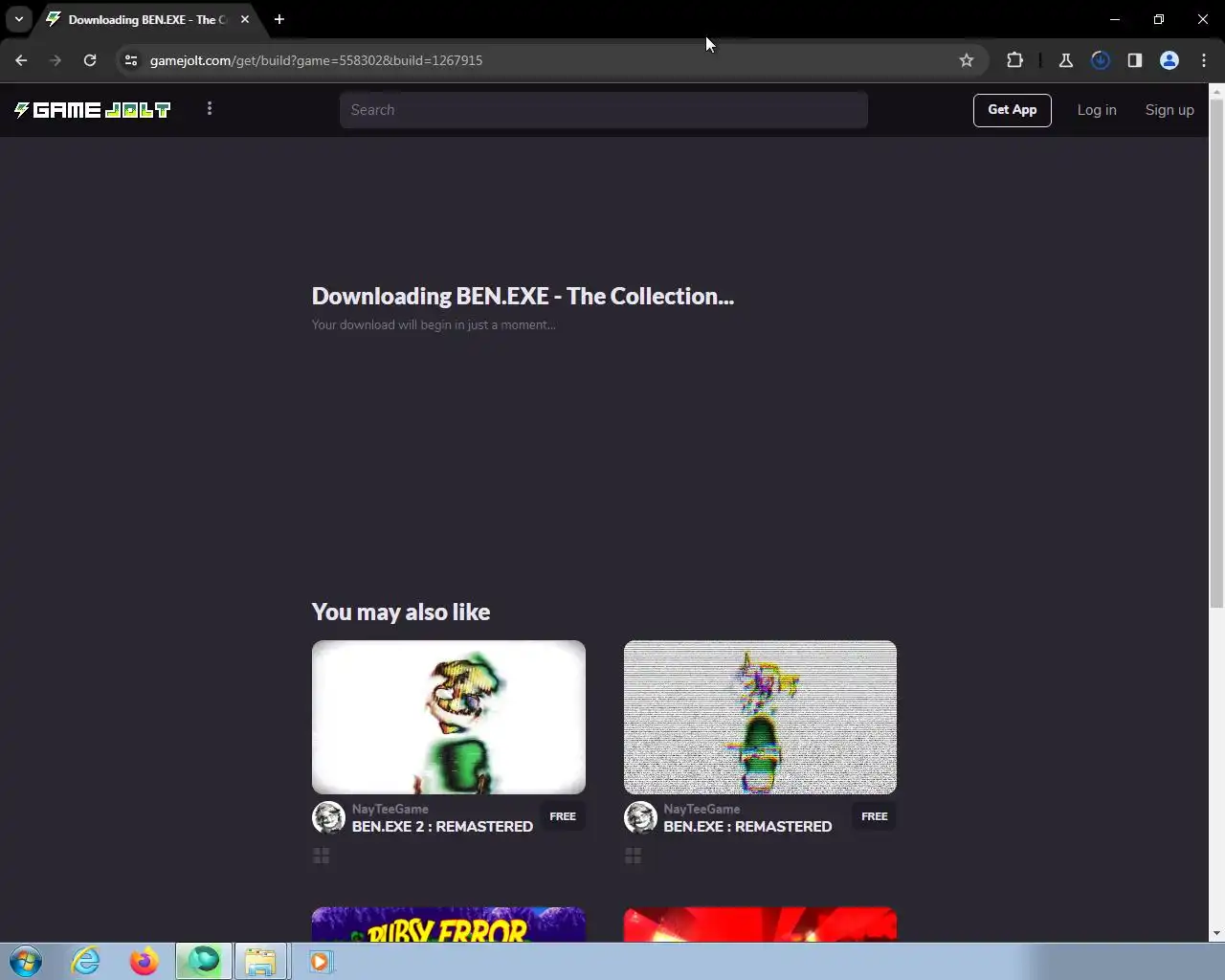Click the Game Jolt logo
The height and width of the screenshot is (980, 1225).
coord(93,110)
